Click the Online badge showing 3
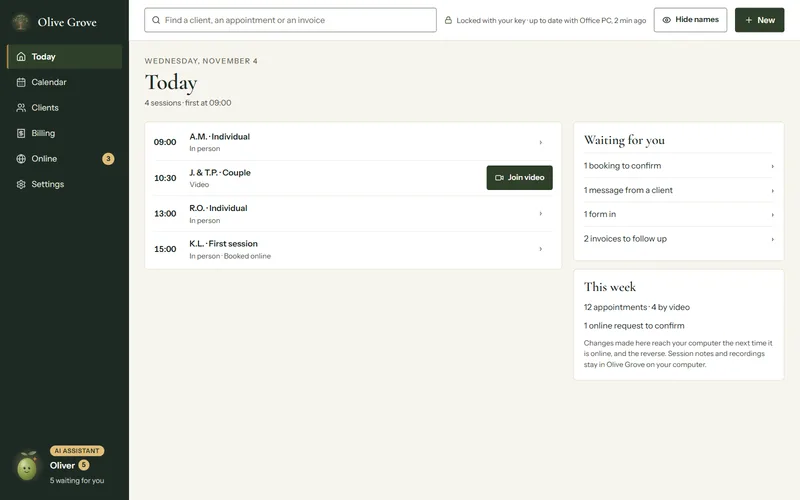 pos(108,159)
